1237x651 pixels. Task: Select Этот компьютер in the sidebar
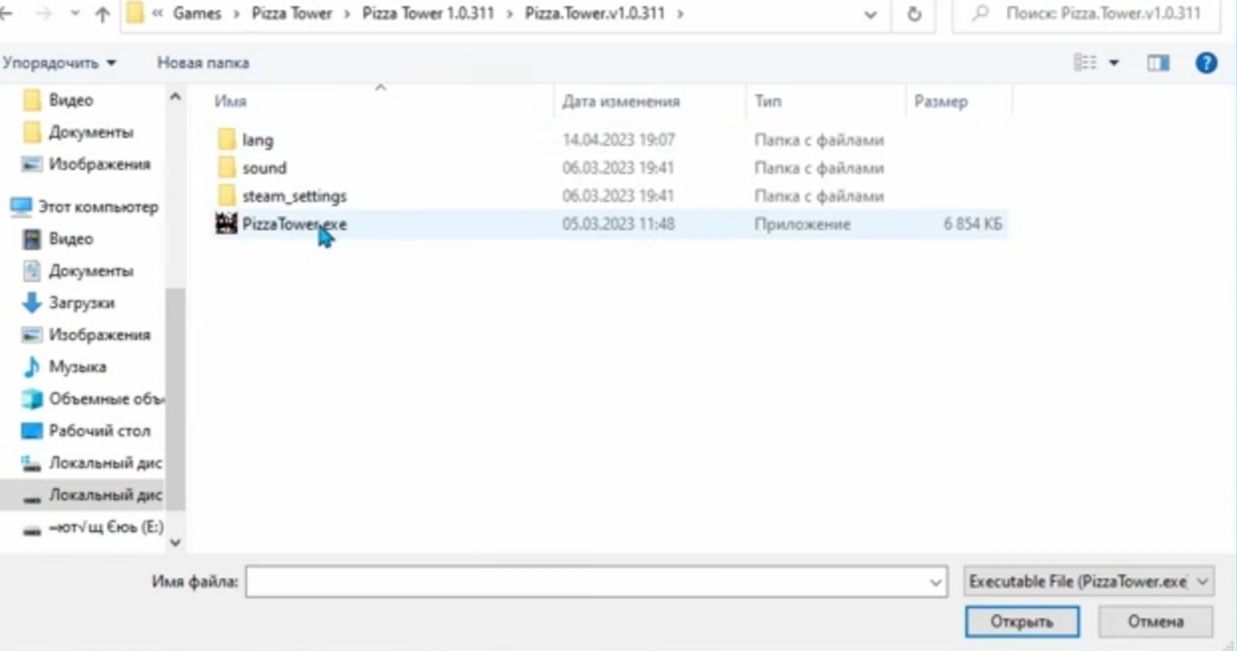pyautogui.click(x=98, y=207)
